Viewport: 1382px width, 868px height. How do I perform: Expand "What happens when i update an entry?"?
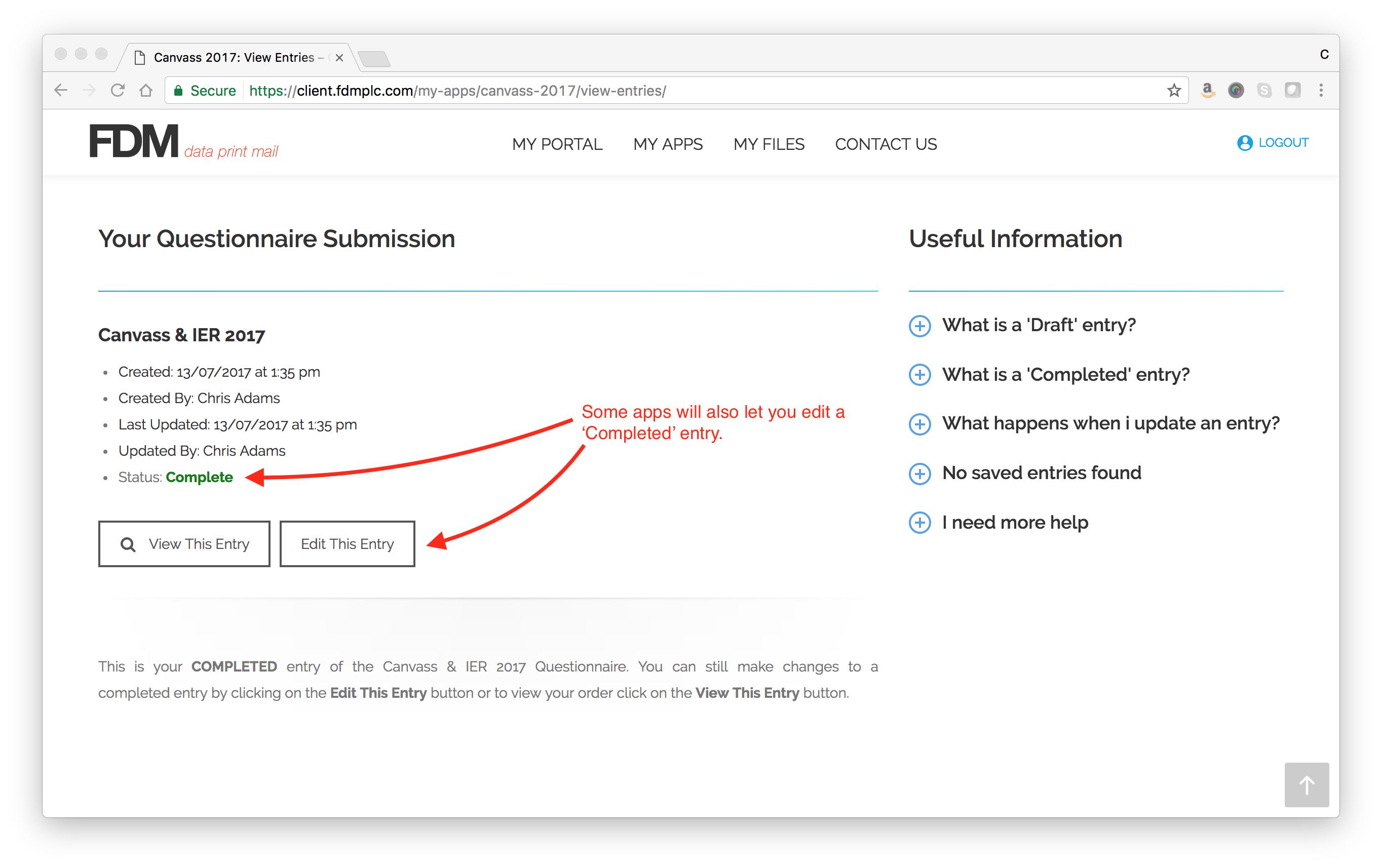(x=919, y=424)
